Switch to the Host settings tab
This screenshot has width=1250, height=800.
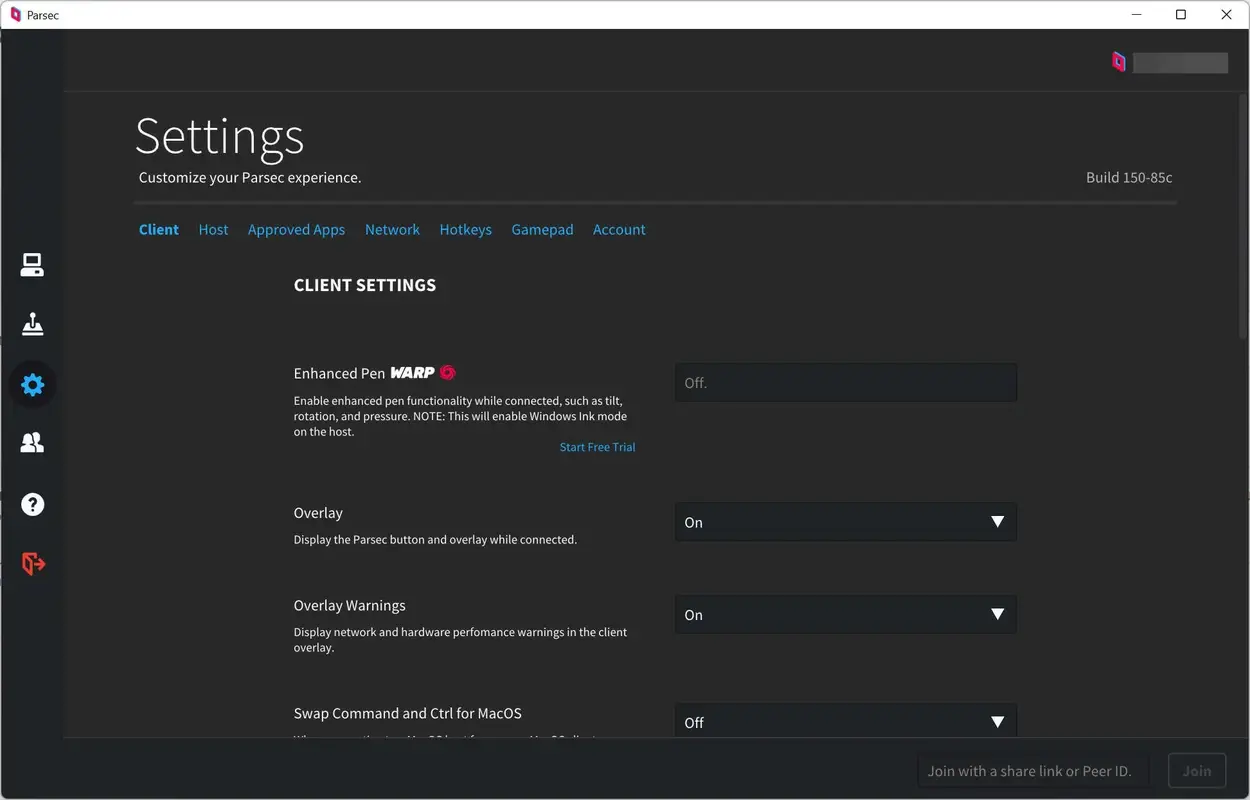point(213,229)
